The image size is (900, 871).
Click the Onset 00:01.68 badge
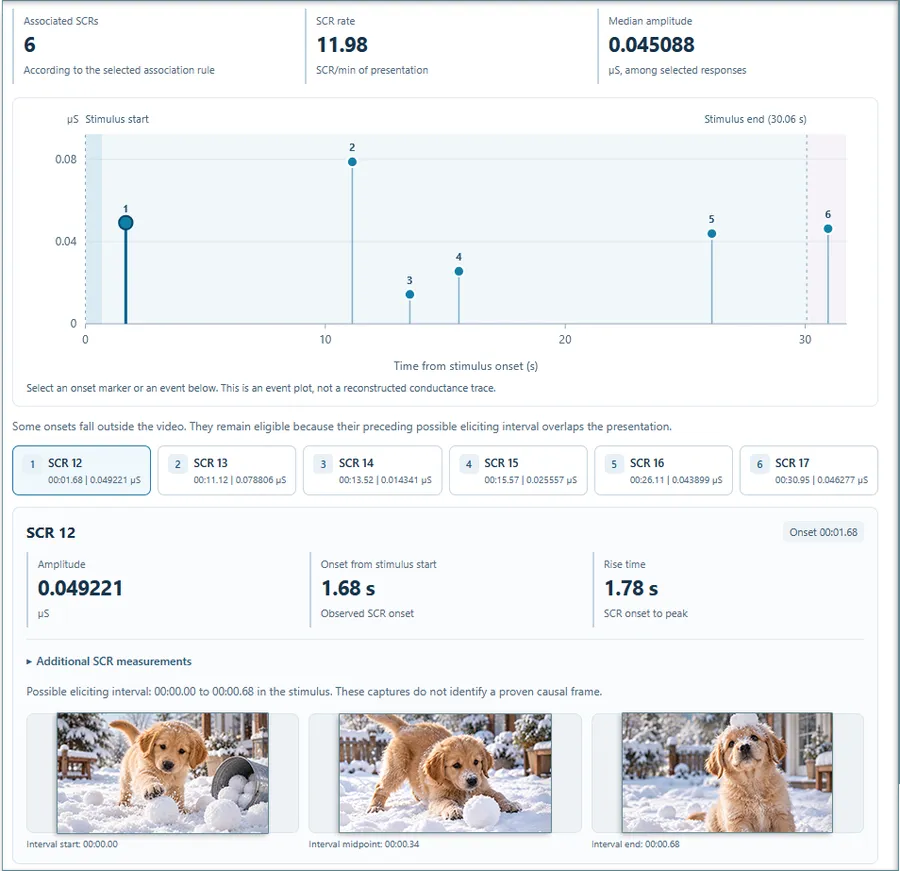pyautogui.click(x=823, y=532)
